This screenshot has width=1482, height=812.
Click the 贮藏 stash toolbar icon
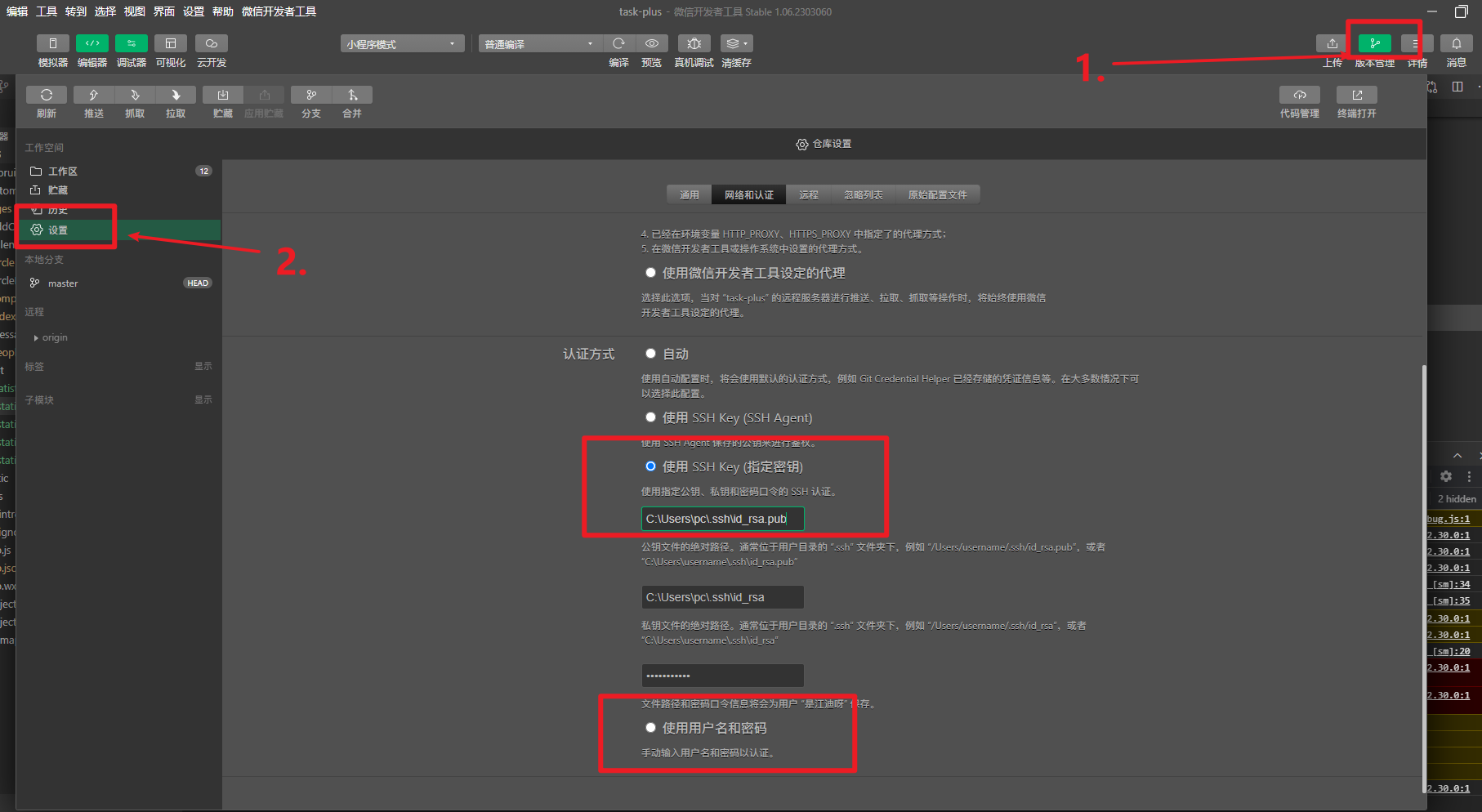point(223,95)
